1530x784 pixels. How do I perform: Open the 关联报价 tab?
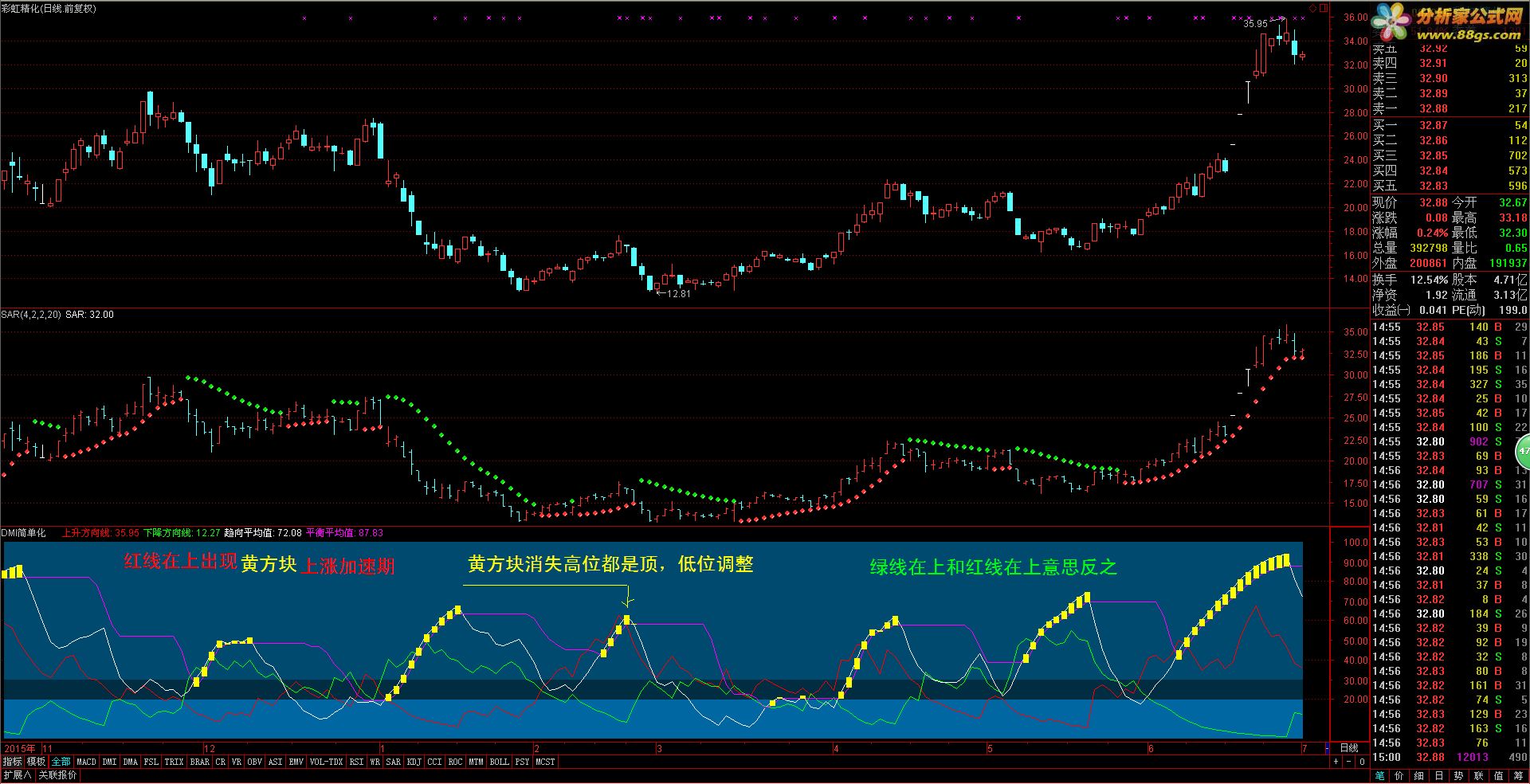pyautogui.click(x=57, y=775)
